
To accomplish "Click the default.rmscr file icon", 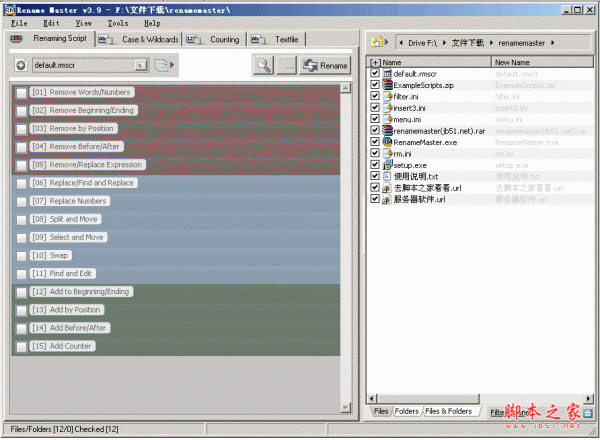I will pos(388,73).
